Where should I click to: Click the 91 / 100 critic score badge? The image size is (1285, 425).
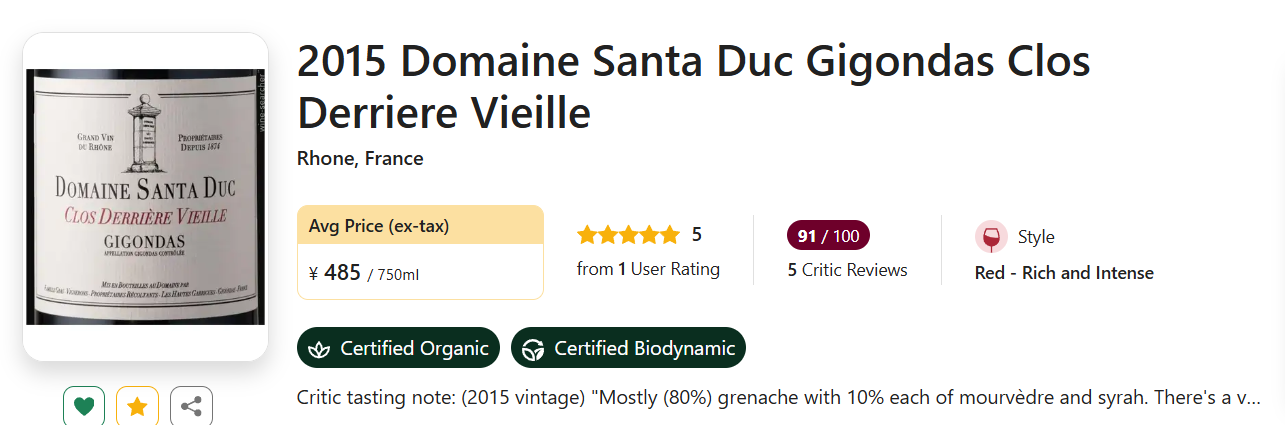pos(828,236)
